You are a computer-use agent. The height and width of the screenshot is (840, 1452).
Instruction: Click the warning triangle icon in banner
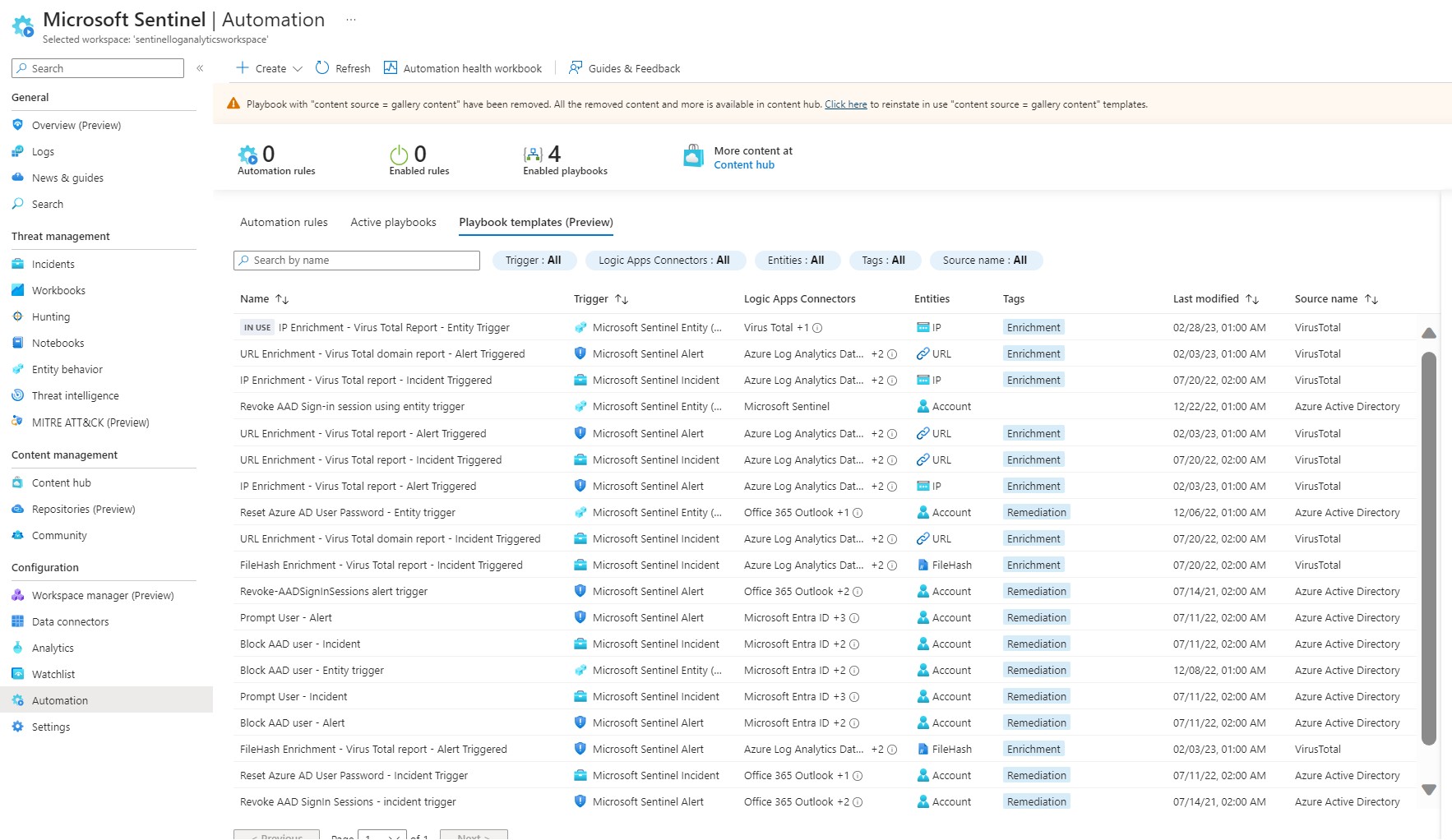tap(234, 104)
